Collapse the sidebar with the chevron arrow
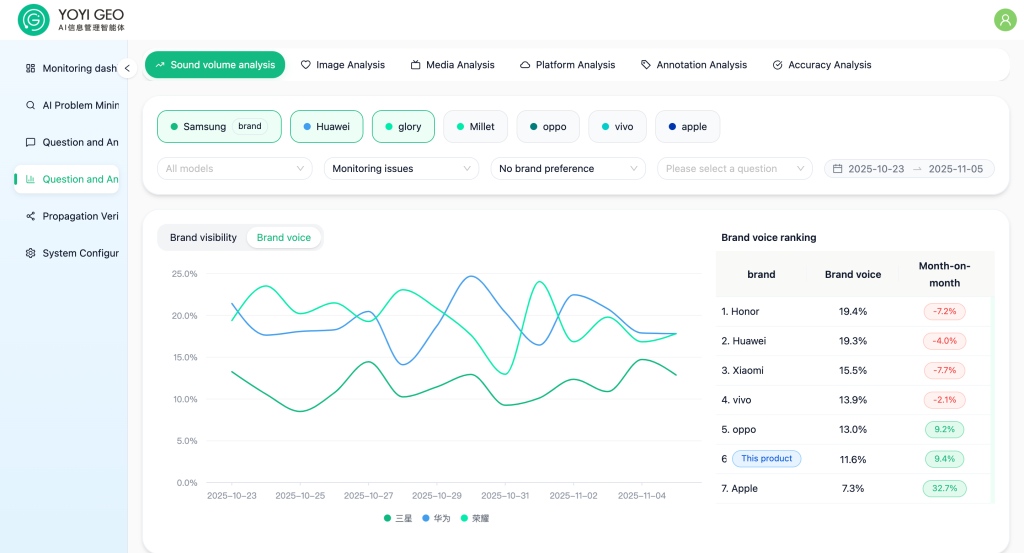The image size is (1024, 553). [127, 69]
